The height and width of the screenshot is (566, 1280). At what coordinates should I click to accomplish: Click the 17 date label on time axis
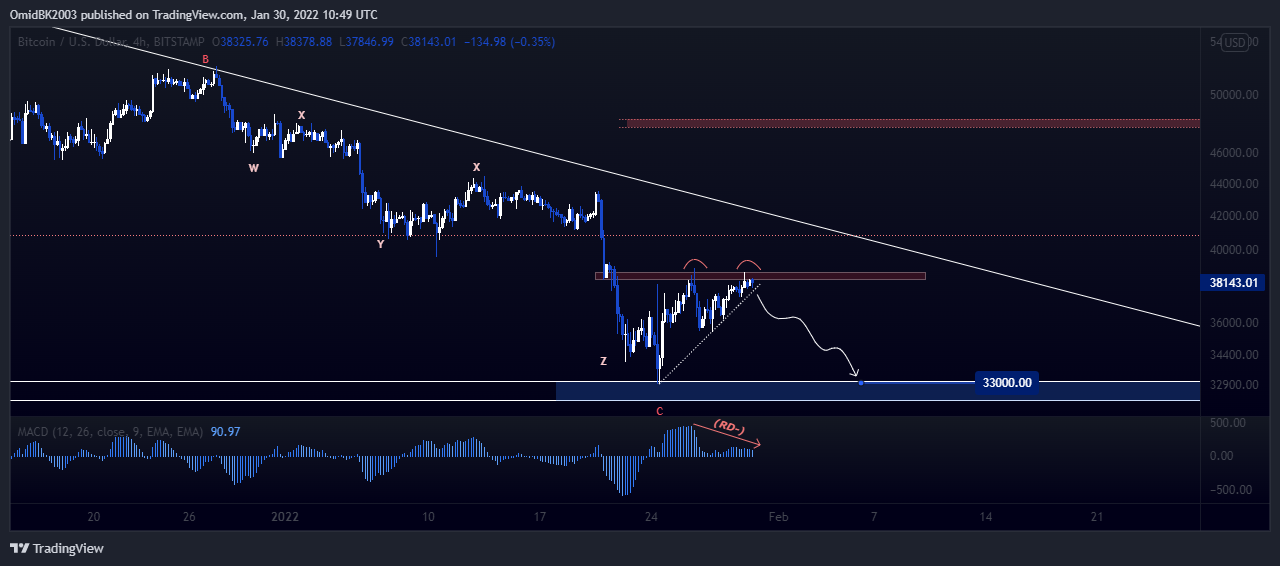click(x=540, y=517)
